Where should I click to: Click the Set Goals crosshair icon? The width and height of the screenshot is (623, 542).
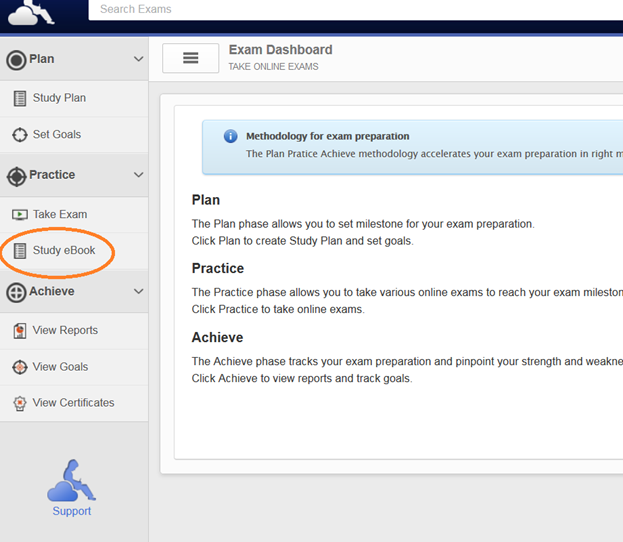[19, 135]
